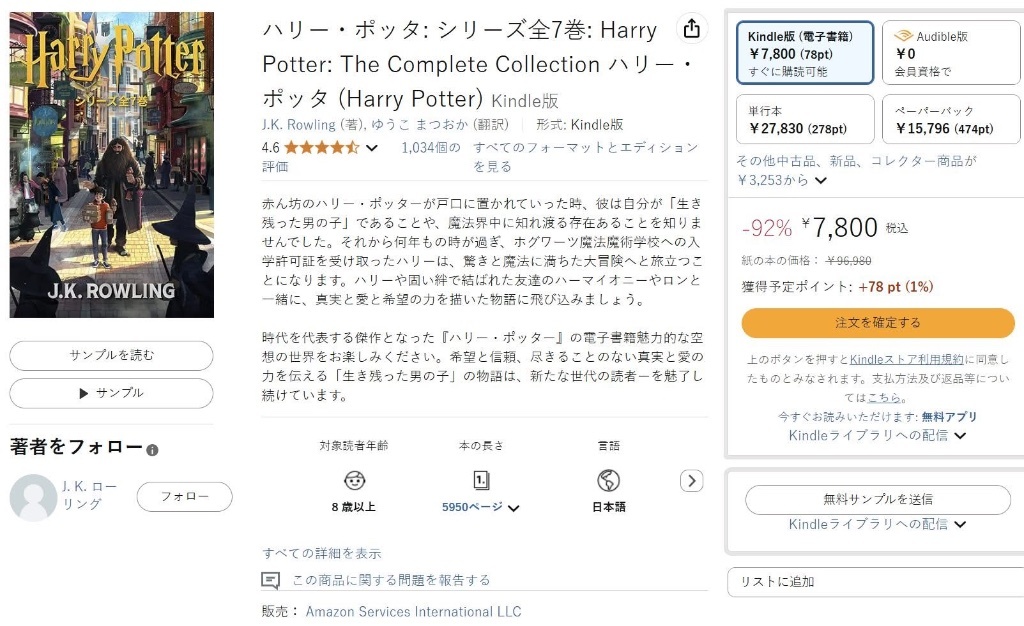
Task: Play the audio サンプル sample
Action: (x=111, y=393)
